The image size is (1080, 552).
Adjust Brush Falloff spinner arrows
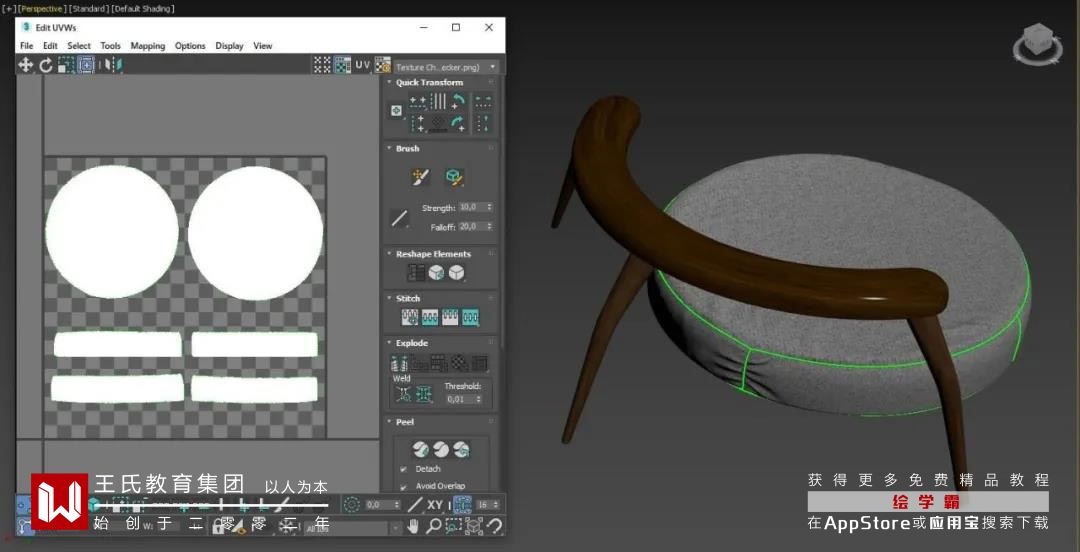point(490,227)
